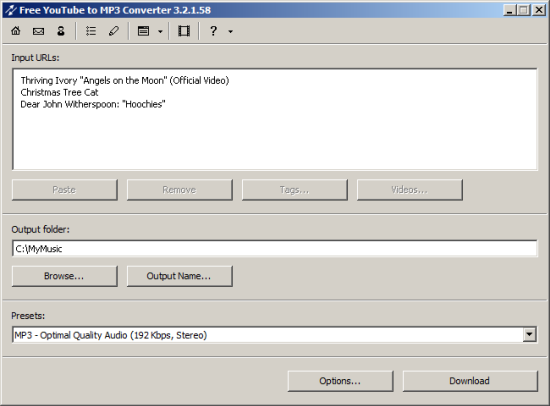Open the Output Name... settings

point(180,276)
